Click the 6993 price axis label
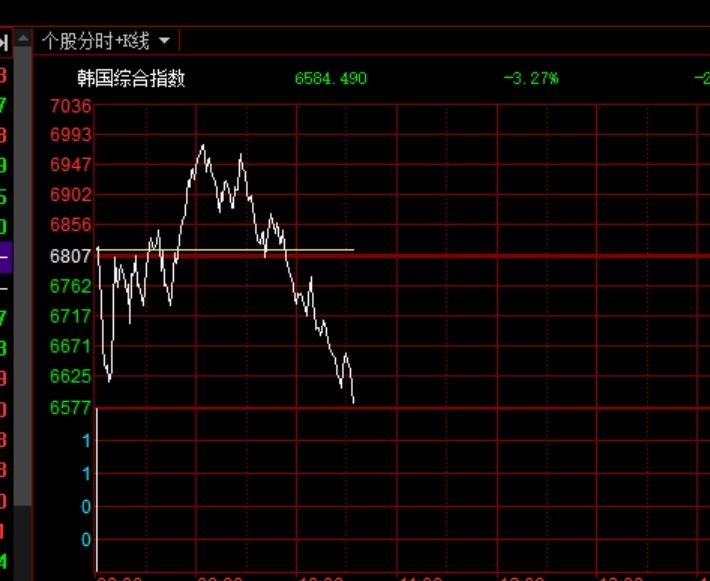The width and height of the screenshot is (710, 581). 71,135
